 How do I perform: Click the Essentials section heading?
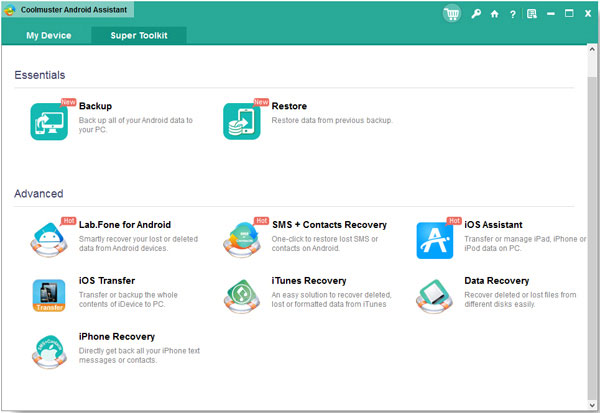pyautogui.click(x=40, y=75)
